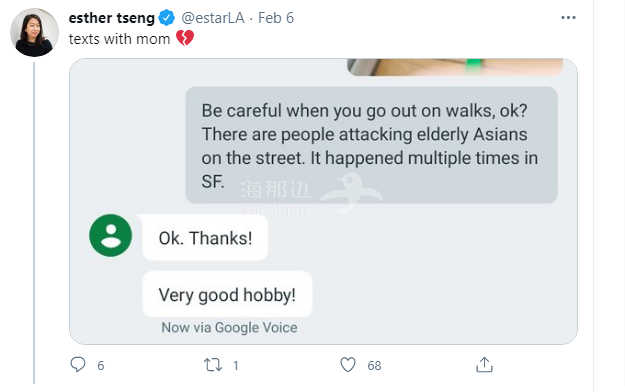Open the attached text message screenshot
The image size is (625, 392).
click(x=323, y=201)
